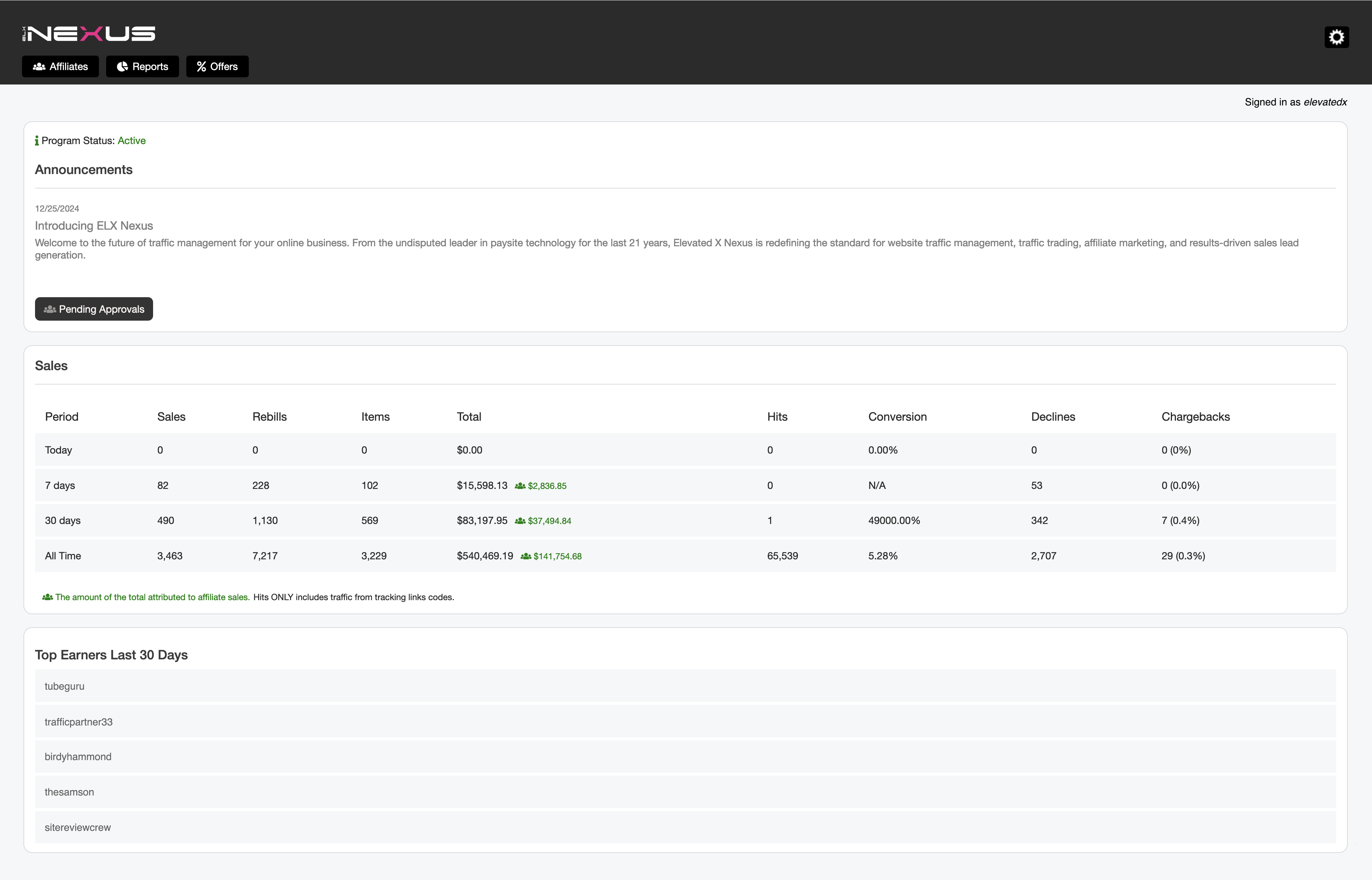Open settings gear icon in header
The height and width of the screenshot is (880, 1372).
[1336, 37]
